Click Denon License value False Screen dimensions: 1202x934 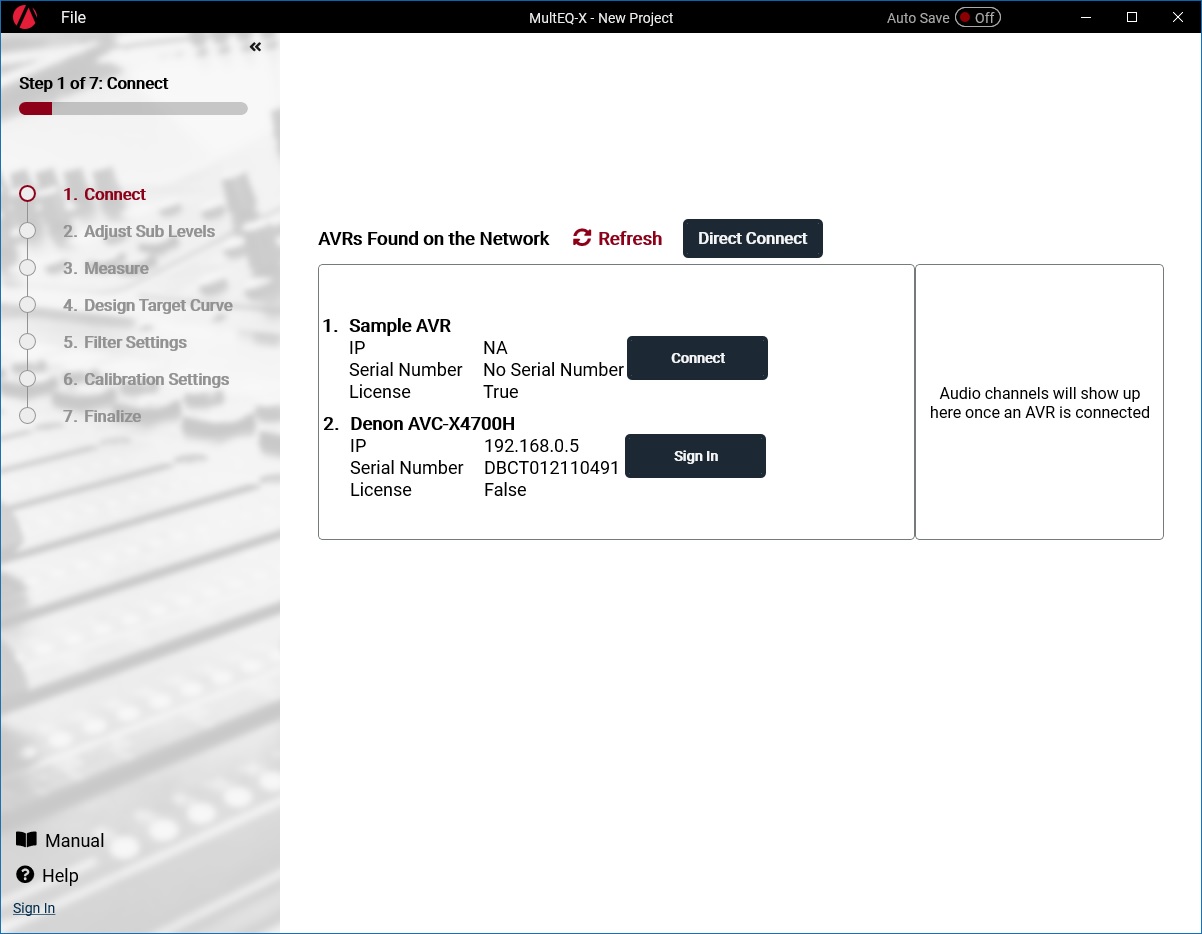[x=505, y=490]
